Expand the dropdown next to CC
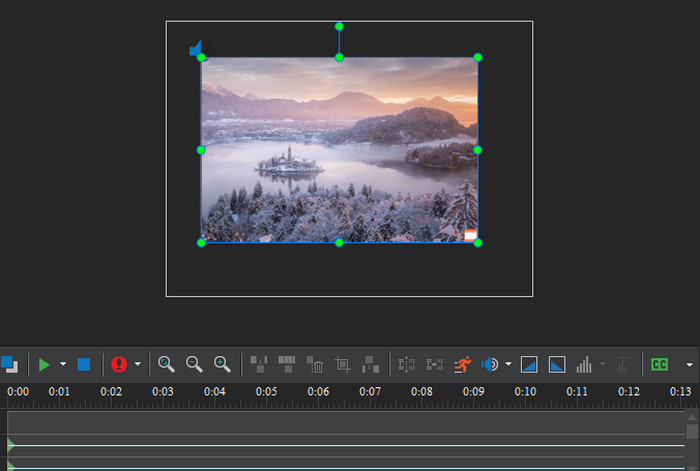The width and height of the screenshot is (700, 471). pyautogui.click(x=688, y=365)
